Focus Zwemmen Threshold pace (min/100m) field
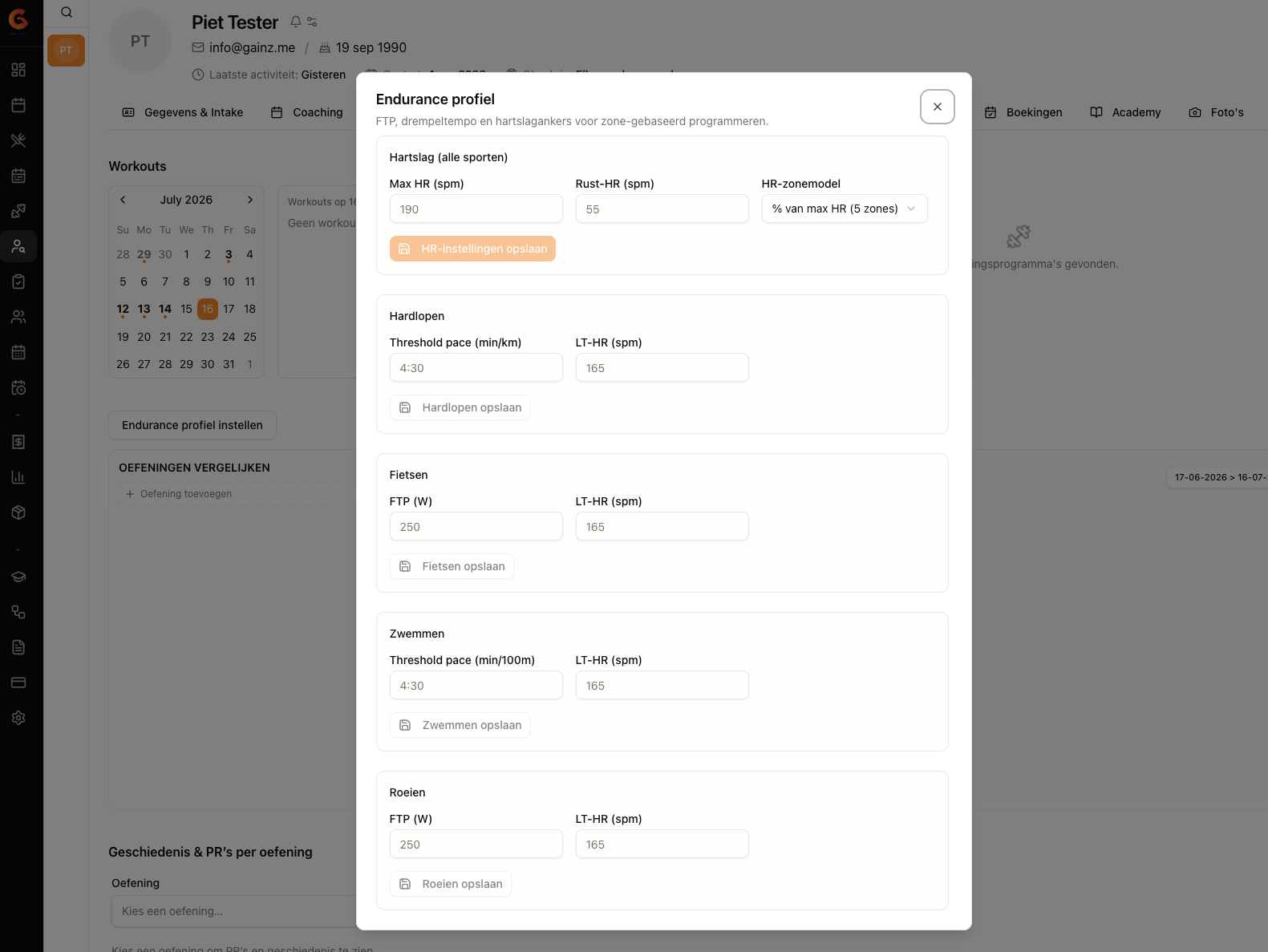The width and height of the screenshot is (1268, 952). pyautogui.click(x=476, y=685)
